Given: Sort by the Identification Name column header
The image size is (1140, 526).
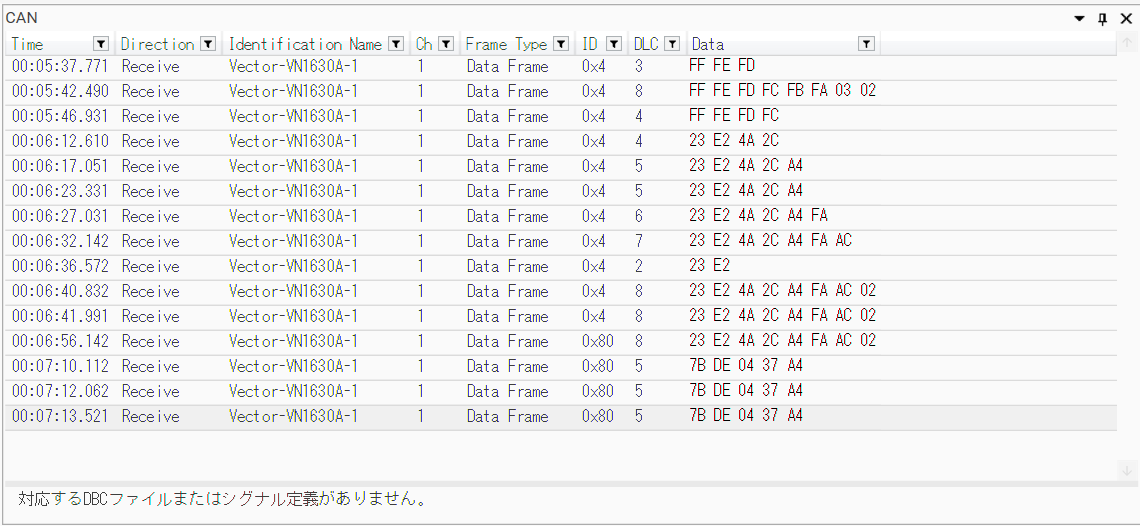Looking at the screenshot, I should tap(305, 44).
